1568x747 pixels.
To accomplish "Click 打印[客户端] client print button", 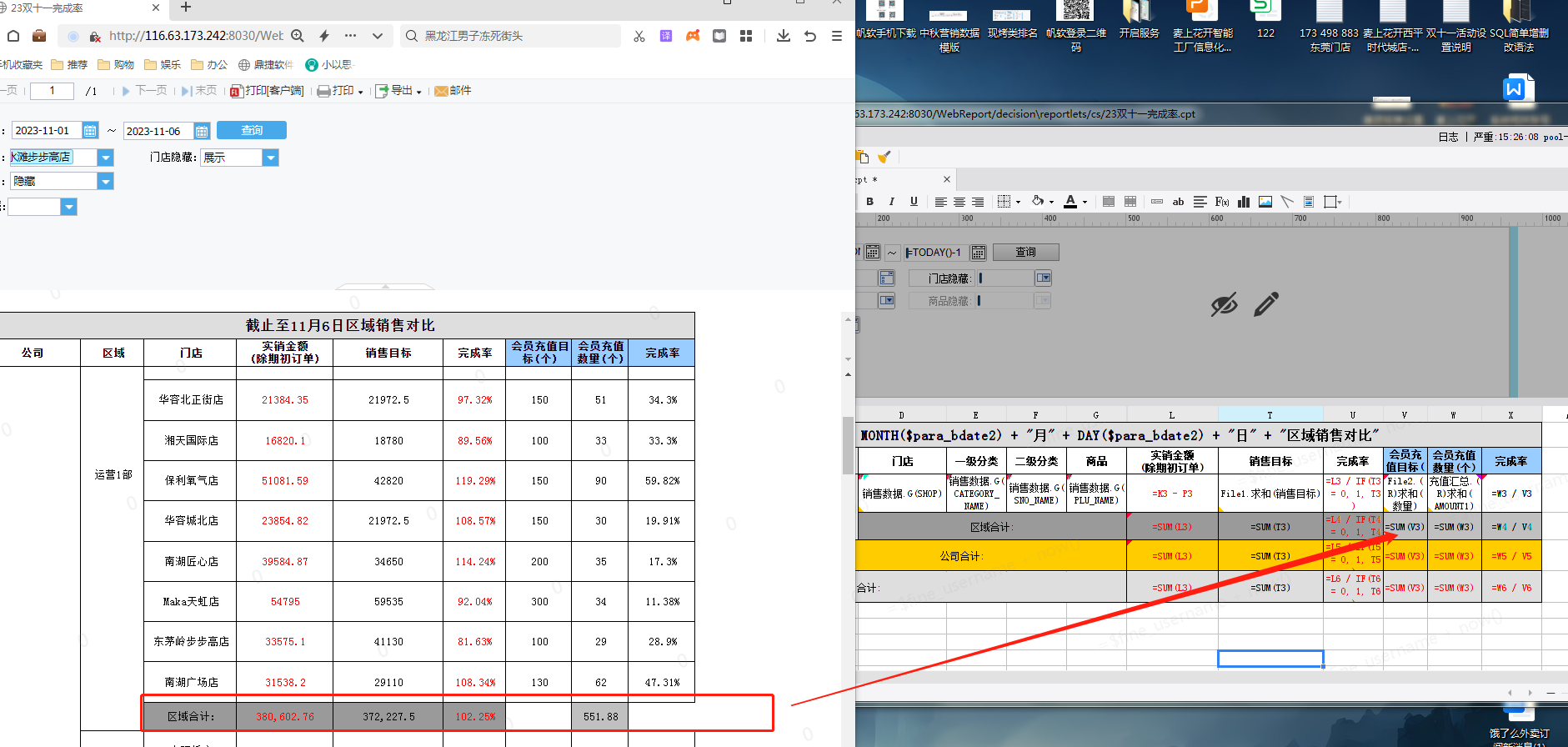I will pos(268,91).
